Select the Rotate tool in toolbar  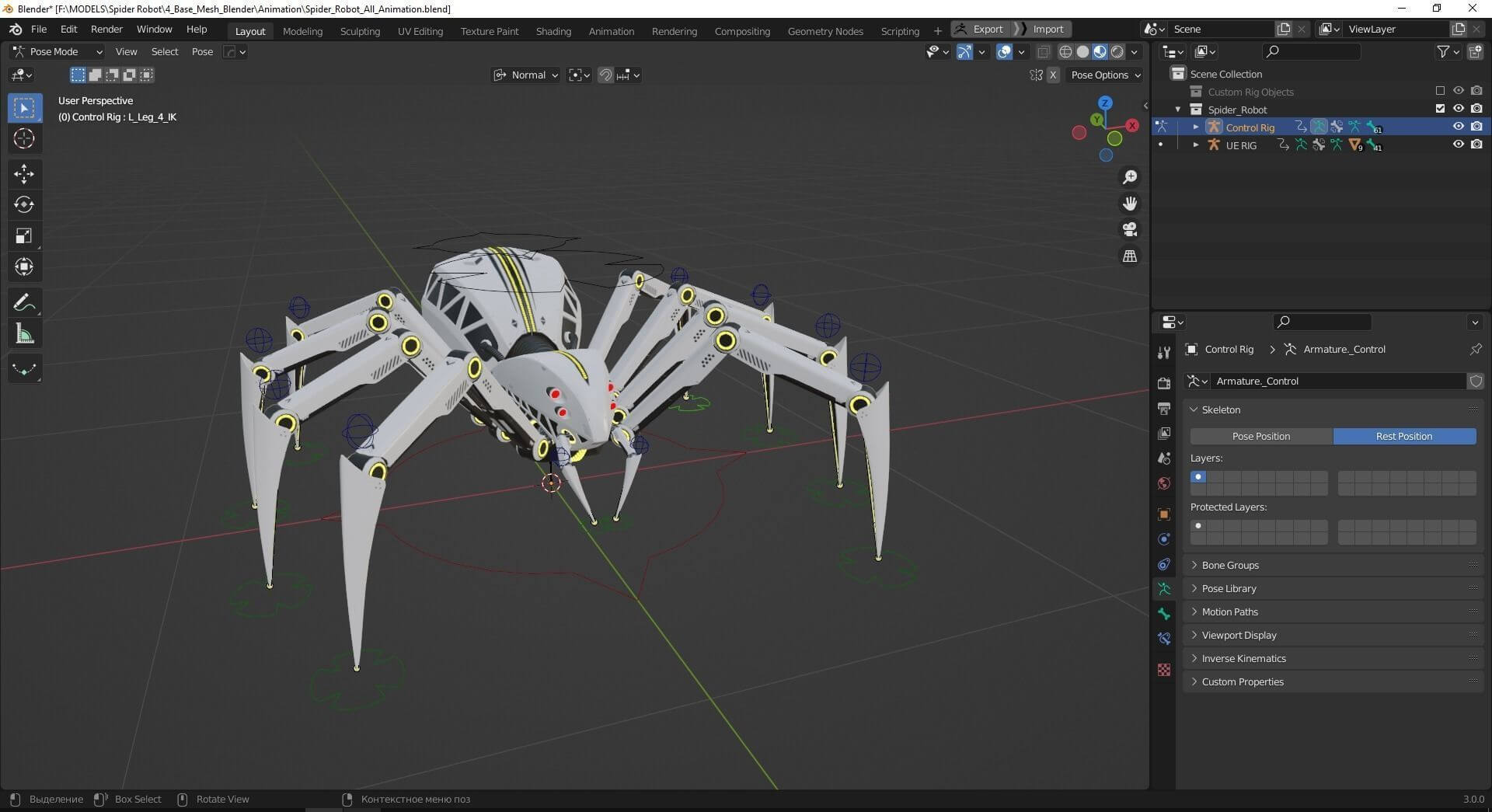24,204
